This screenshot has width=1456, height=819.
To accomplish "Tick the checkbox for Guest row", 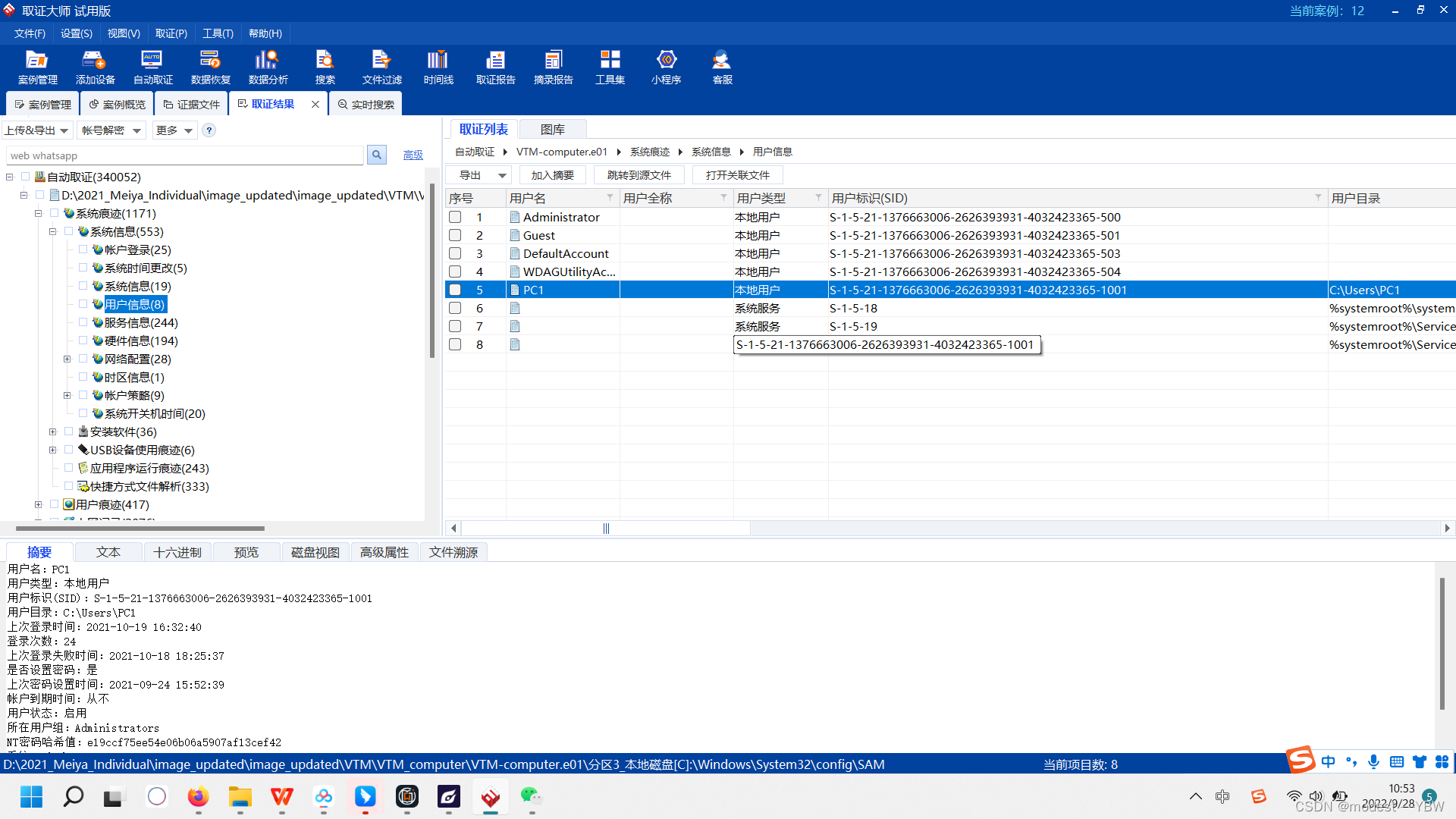I will (455, 235).
